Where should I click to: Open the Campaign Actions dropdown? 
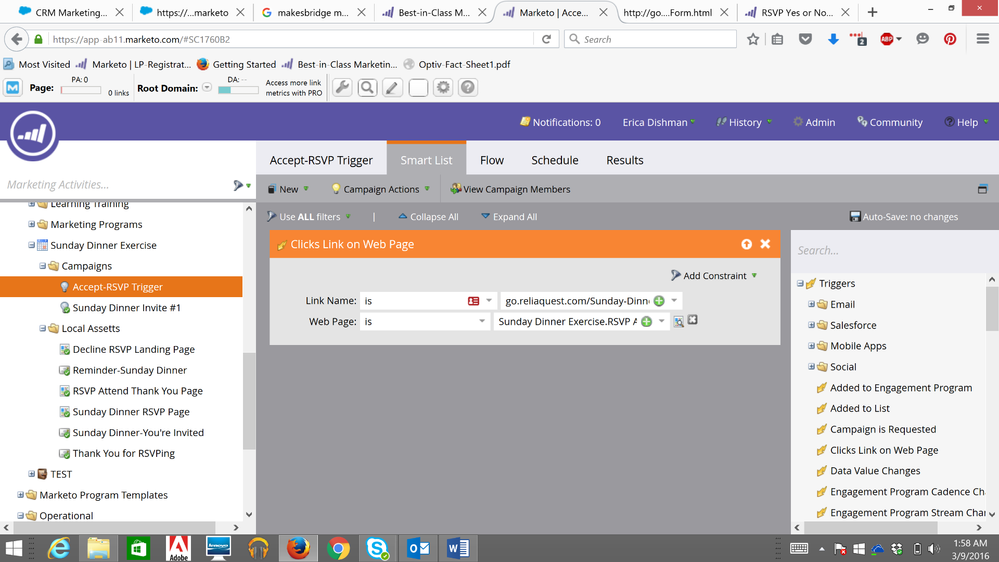(x=380, y=189)
